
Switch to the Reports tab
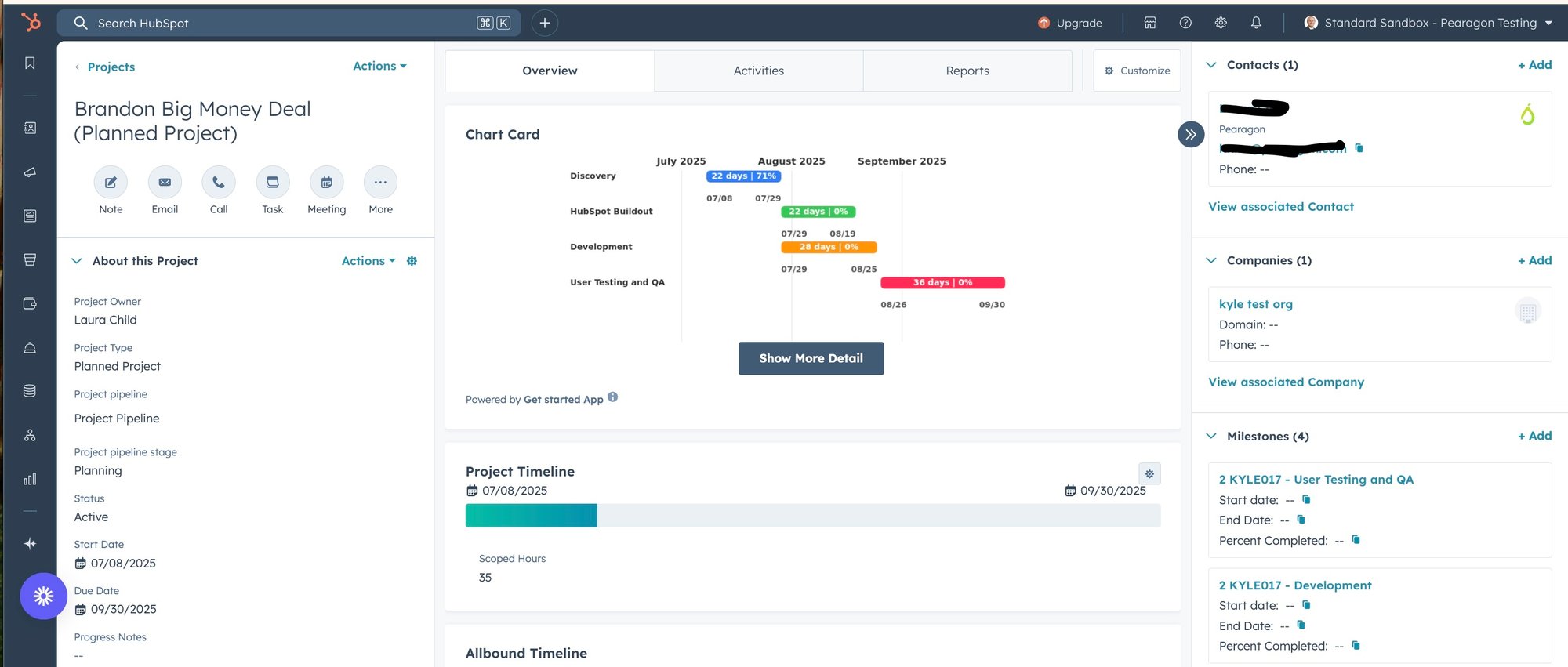coord(967,71)
